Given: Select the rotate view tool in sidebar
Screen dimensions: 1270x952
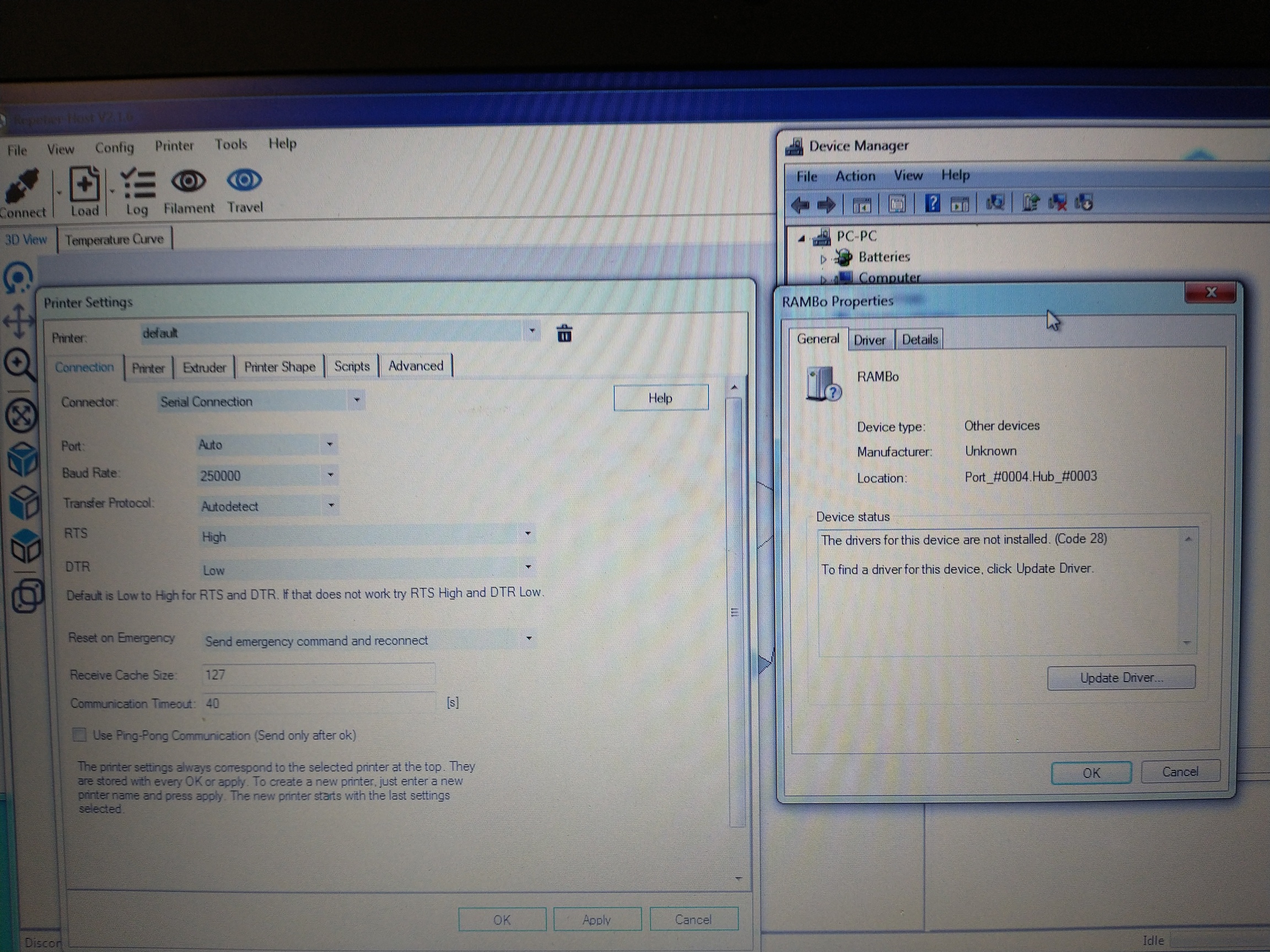Looking at the screenshot, I should (x=19, y=277).
